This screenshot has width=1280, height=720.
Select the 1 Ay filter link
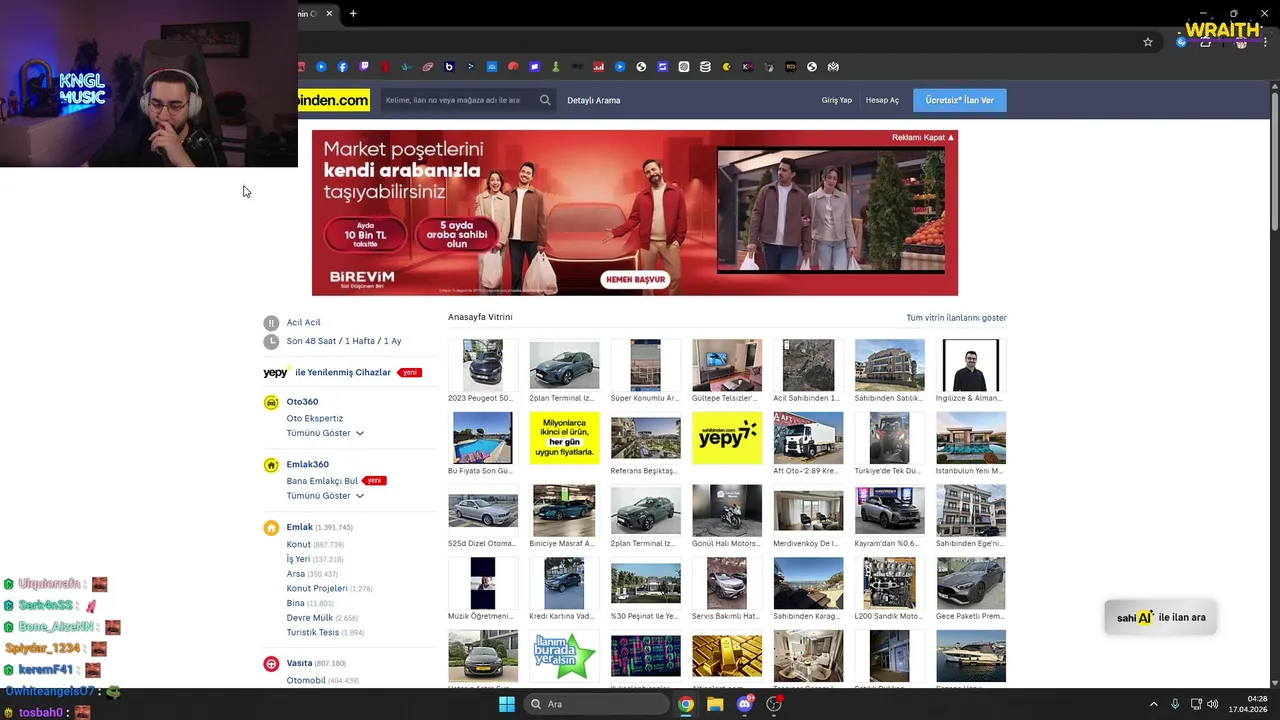coord(392,342)
